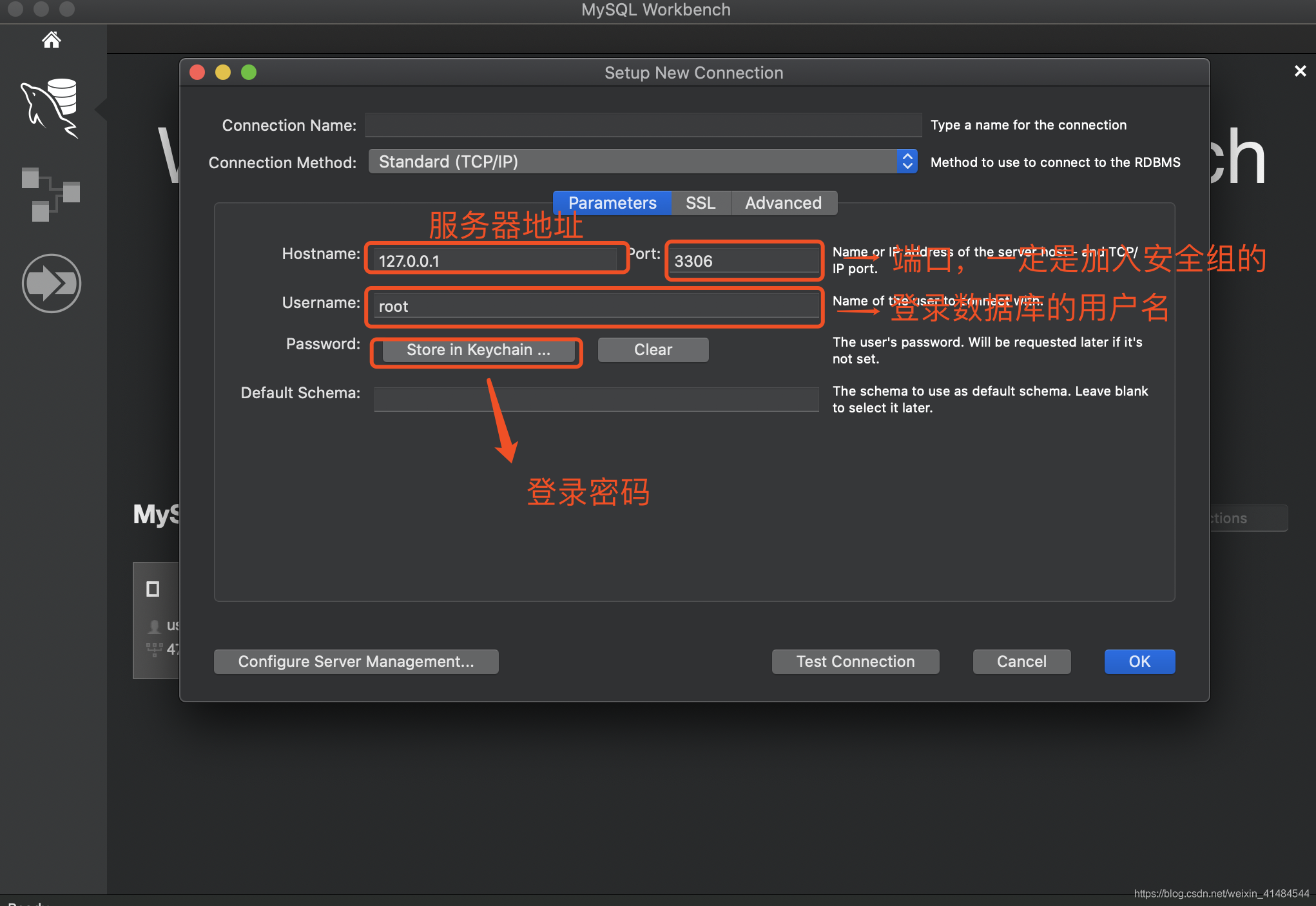Edit the Hostname field 127.0.0.1
The image size is (1316, 906).
(x=495, y=261)
